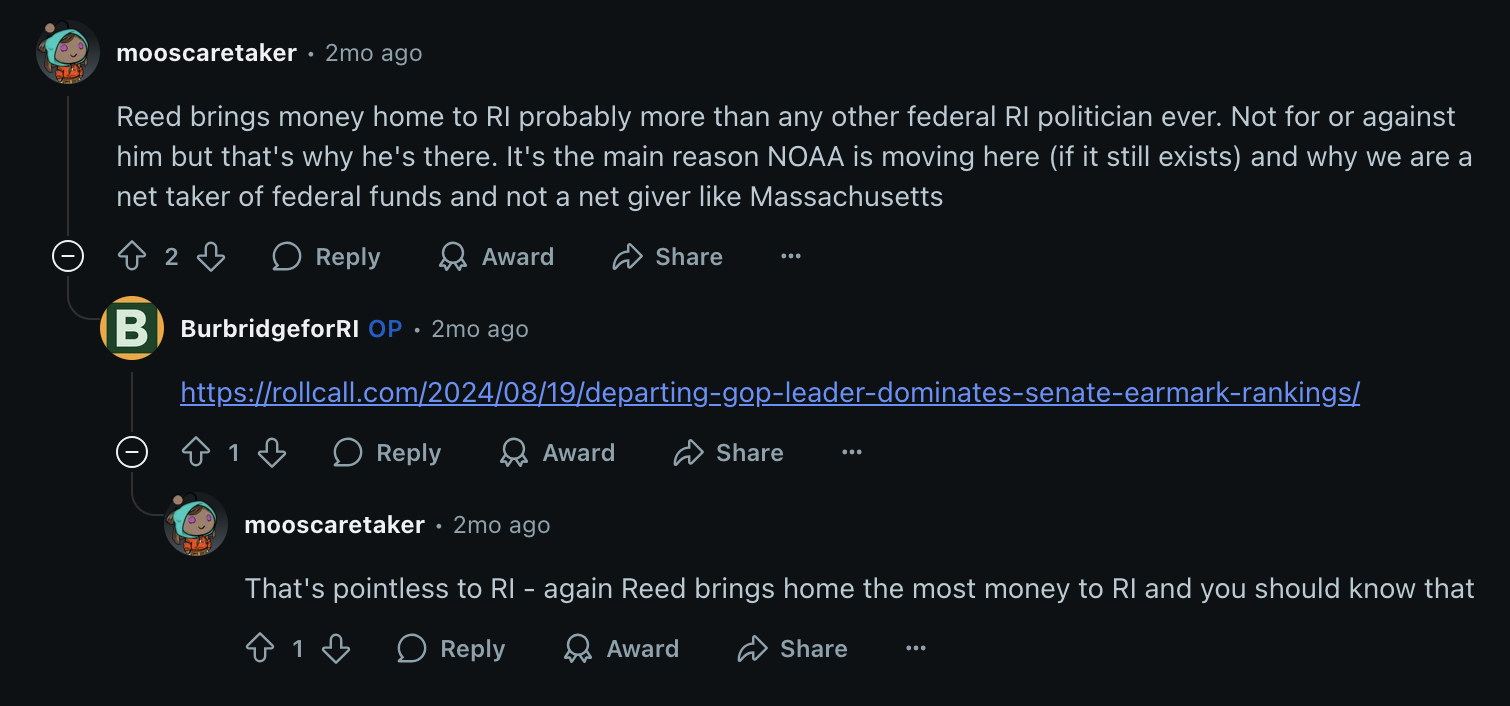Collapse the top-level mooscaretaker comment thread
1510x706 pixels.
68,257
